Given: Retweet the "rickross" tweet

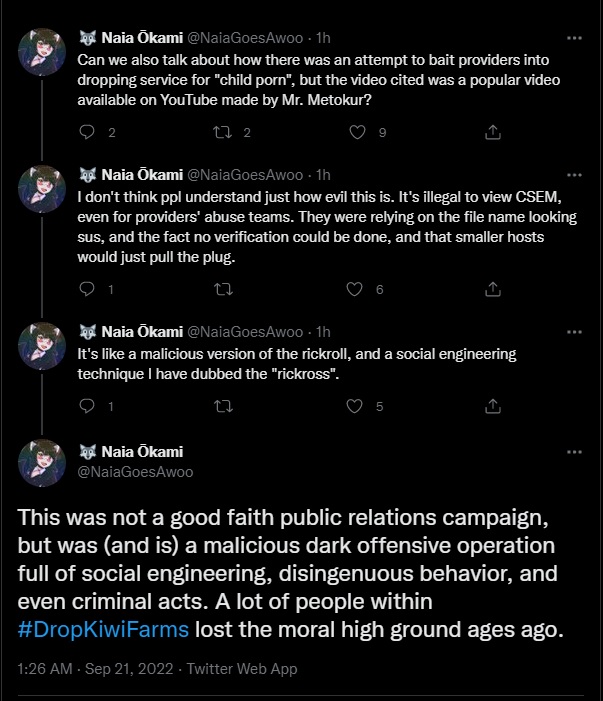Looking at the screenshot, I should pos(223,406).
